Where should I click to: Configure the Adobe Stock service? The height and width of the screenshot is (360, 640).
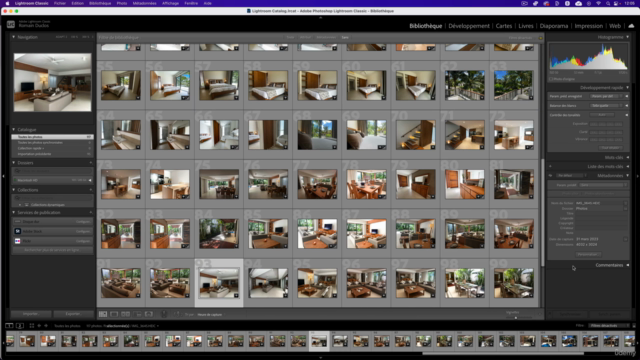(83, 231)
